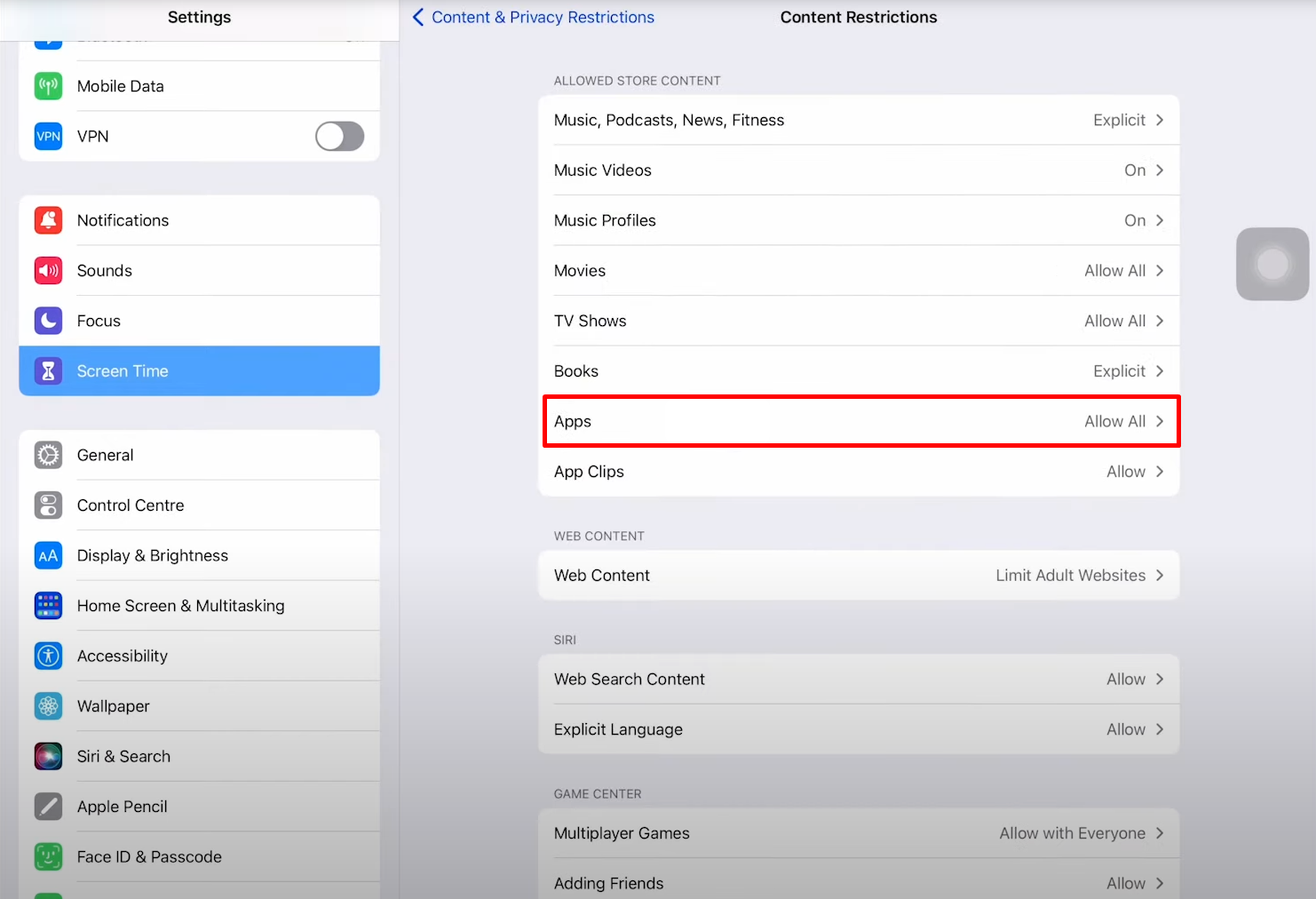Tap the Siri & Search icon

point(48,756)
